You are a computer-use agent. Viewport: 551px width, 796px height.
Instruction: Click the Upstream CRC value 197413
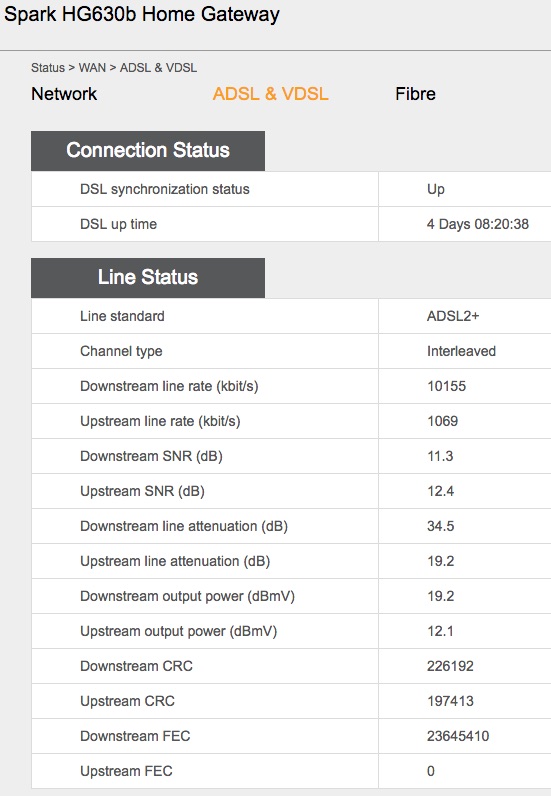(450, 701)
